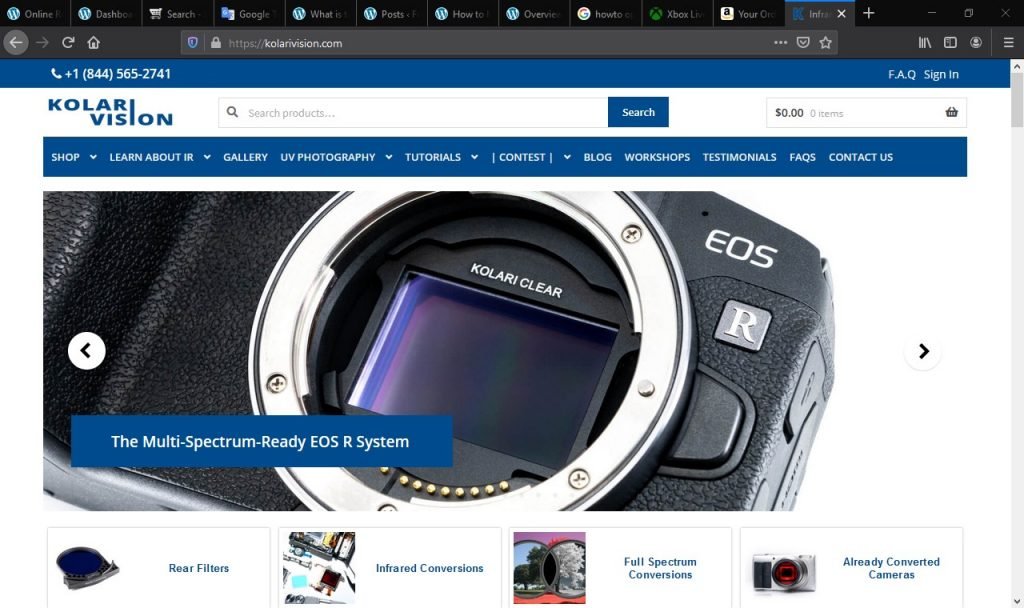1024x608 pixels.
Task: Switch to the Amazon Your Orders tab
Action: click(x=748, y=14)
